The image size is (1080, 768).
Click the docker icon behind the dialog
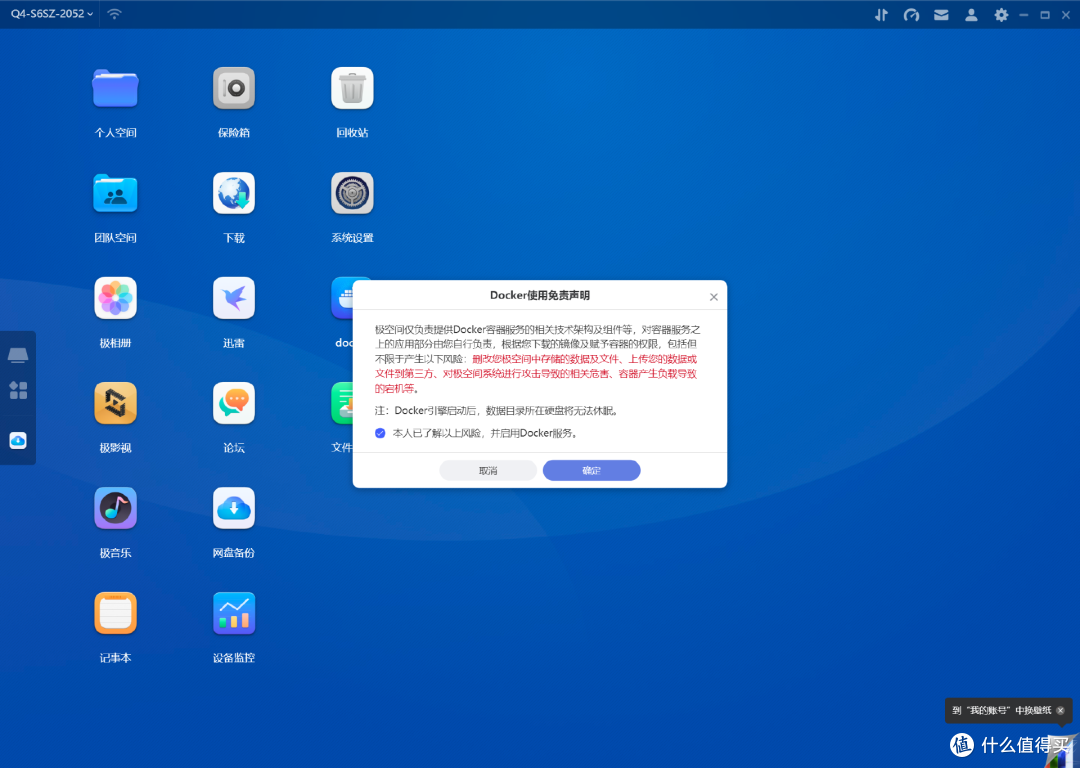[342, 298]
